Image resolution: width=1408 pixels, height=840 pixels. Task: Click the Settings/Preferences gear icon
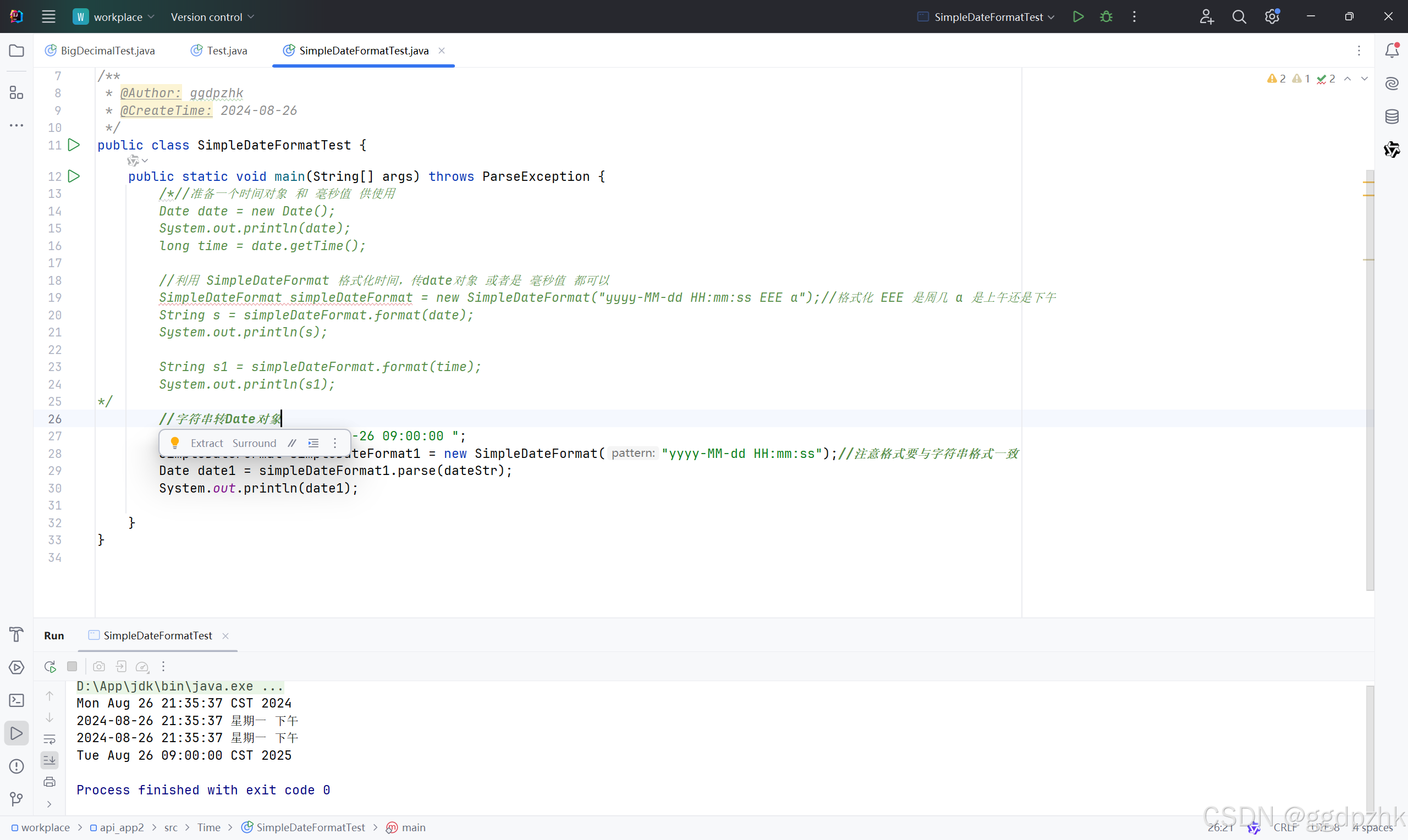(1272, 17)
